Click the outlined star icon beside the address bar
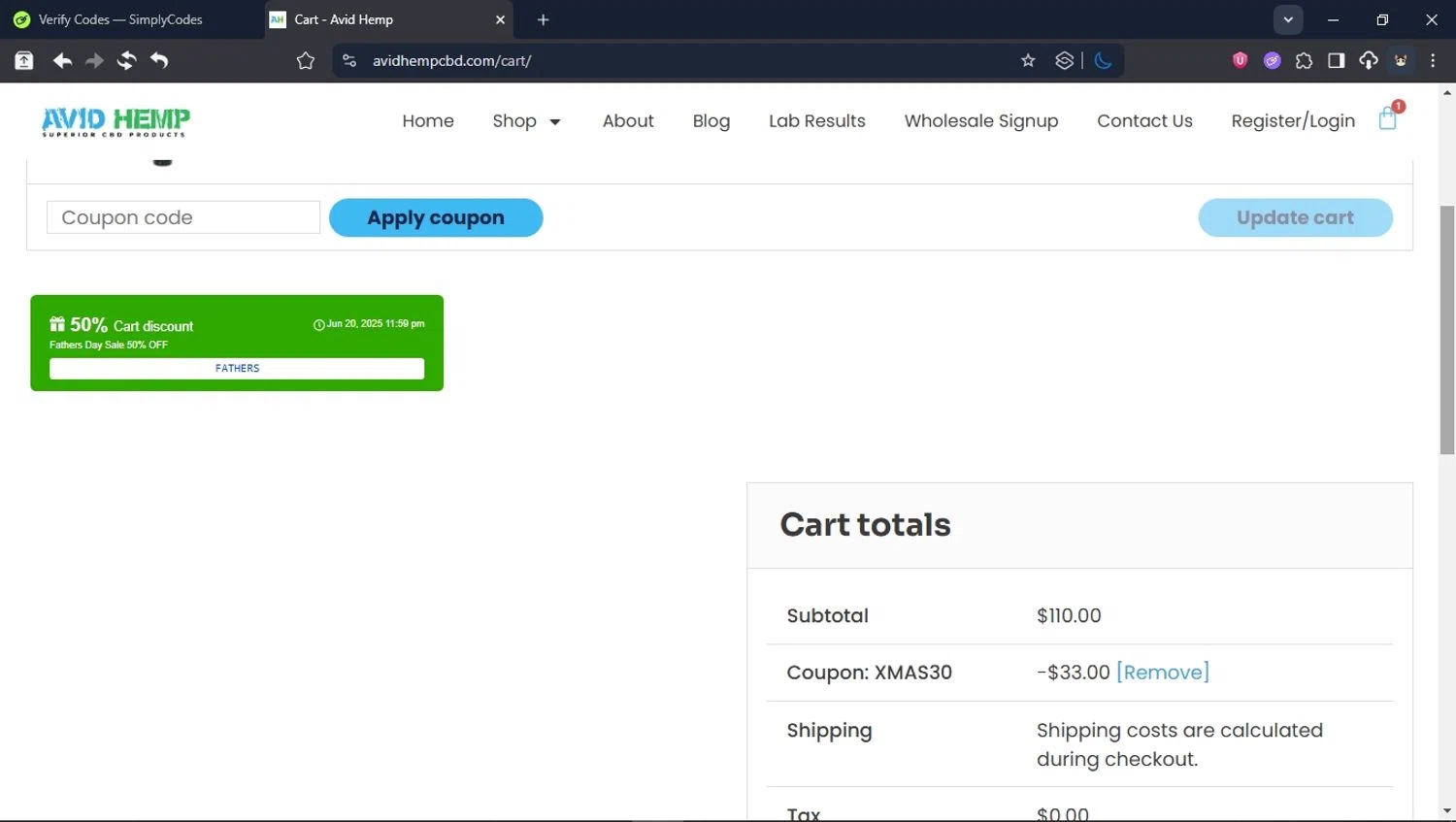This screenshot has height=822, width=1456. coord(306,60)
